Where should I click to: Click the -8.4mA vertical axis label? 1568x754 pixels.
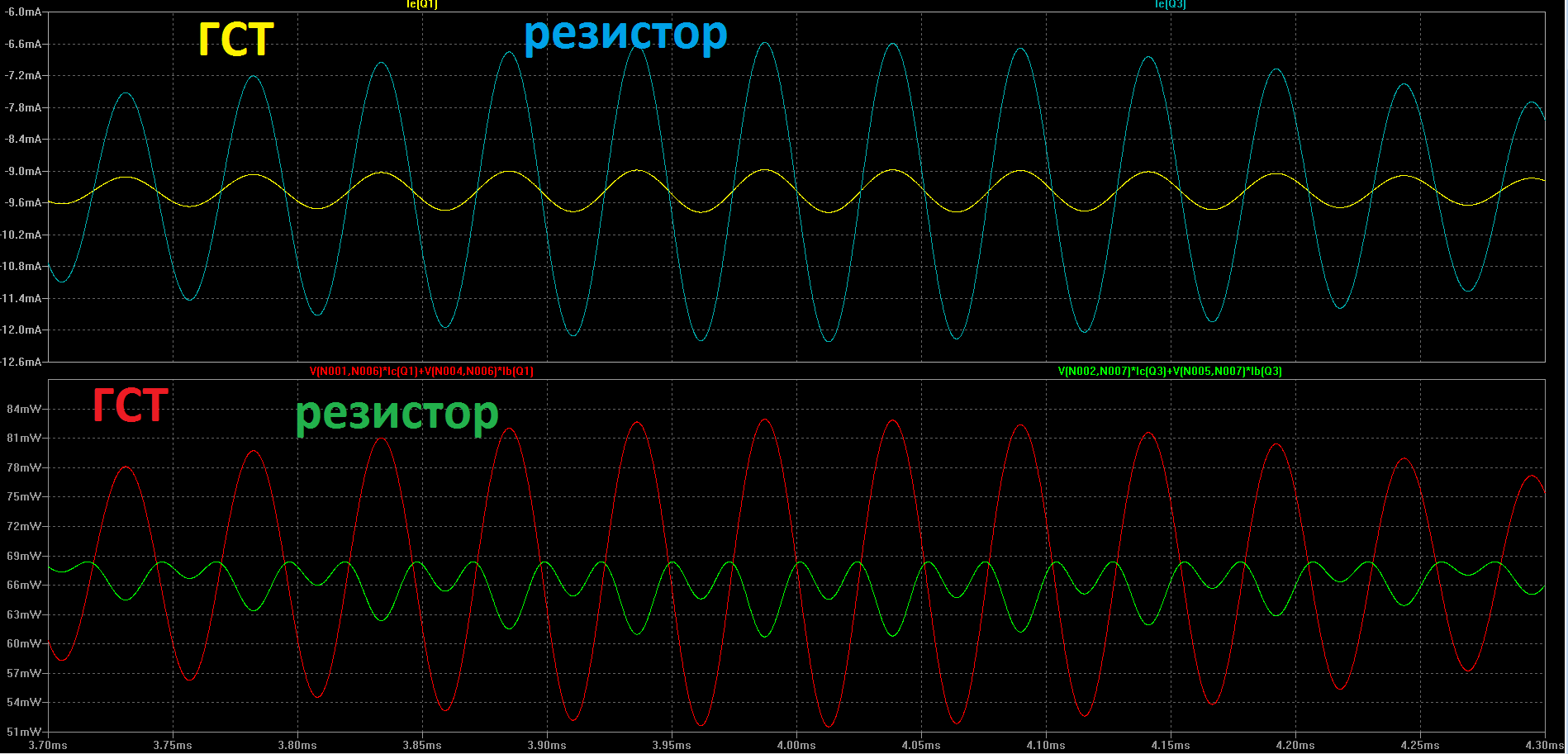click(21, 140)
